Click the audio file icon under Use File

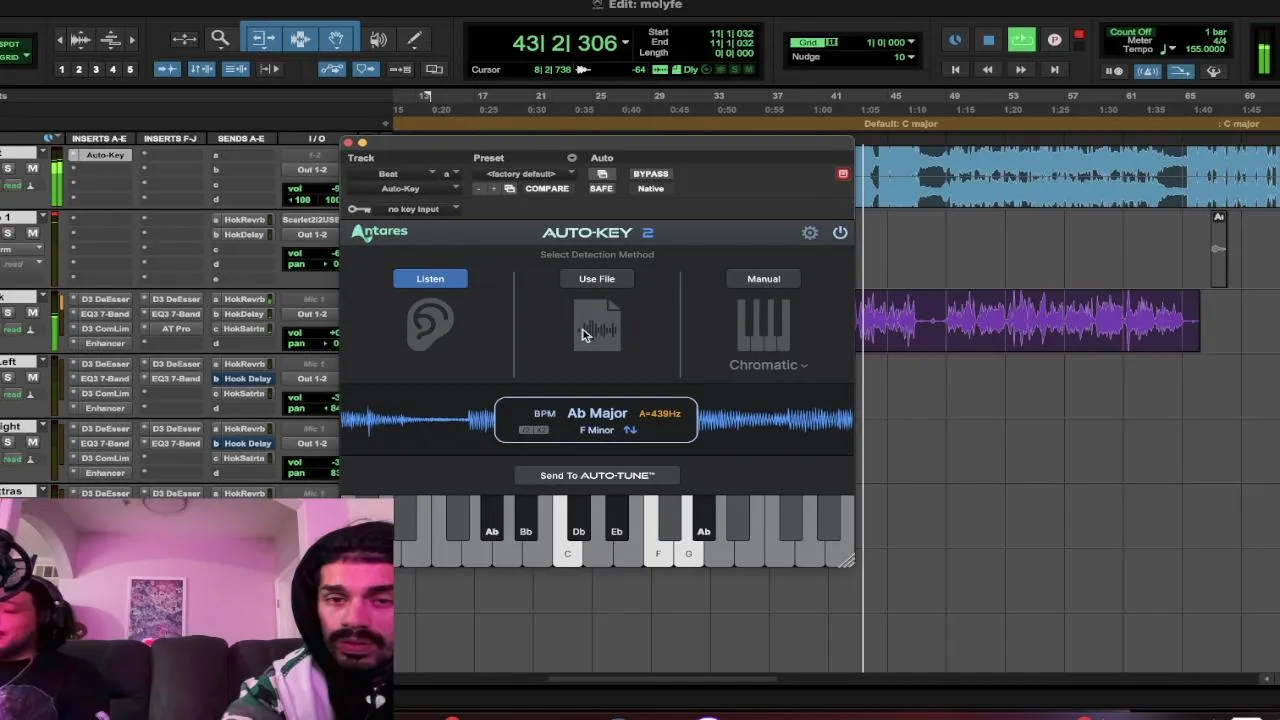point(597,325)
